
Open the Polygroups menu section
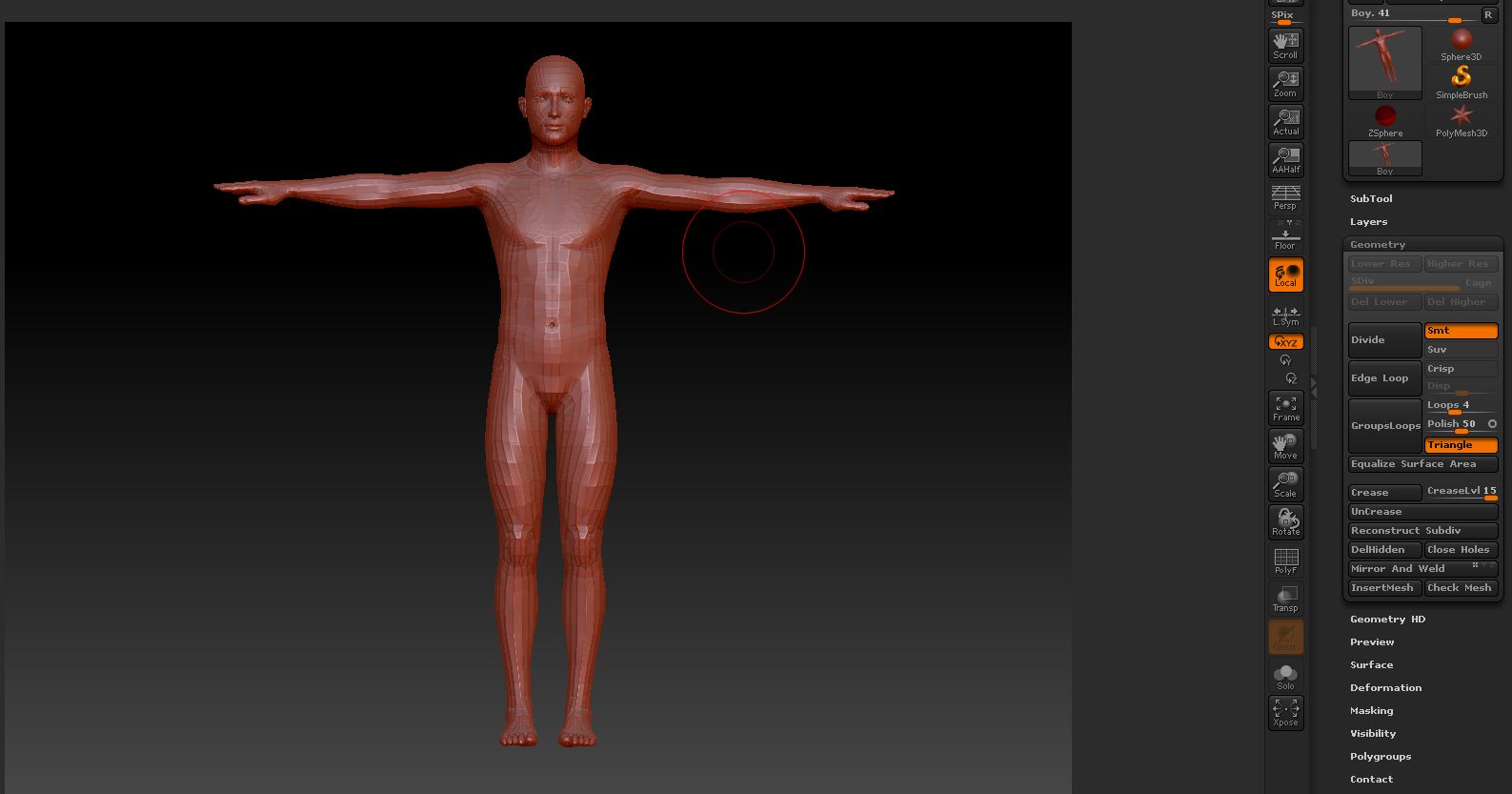click(x=1381, y=757)
